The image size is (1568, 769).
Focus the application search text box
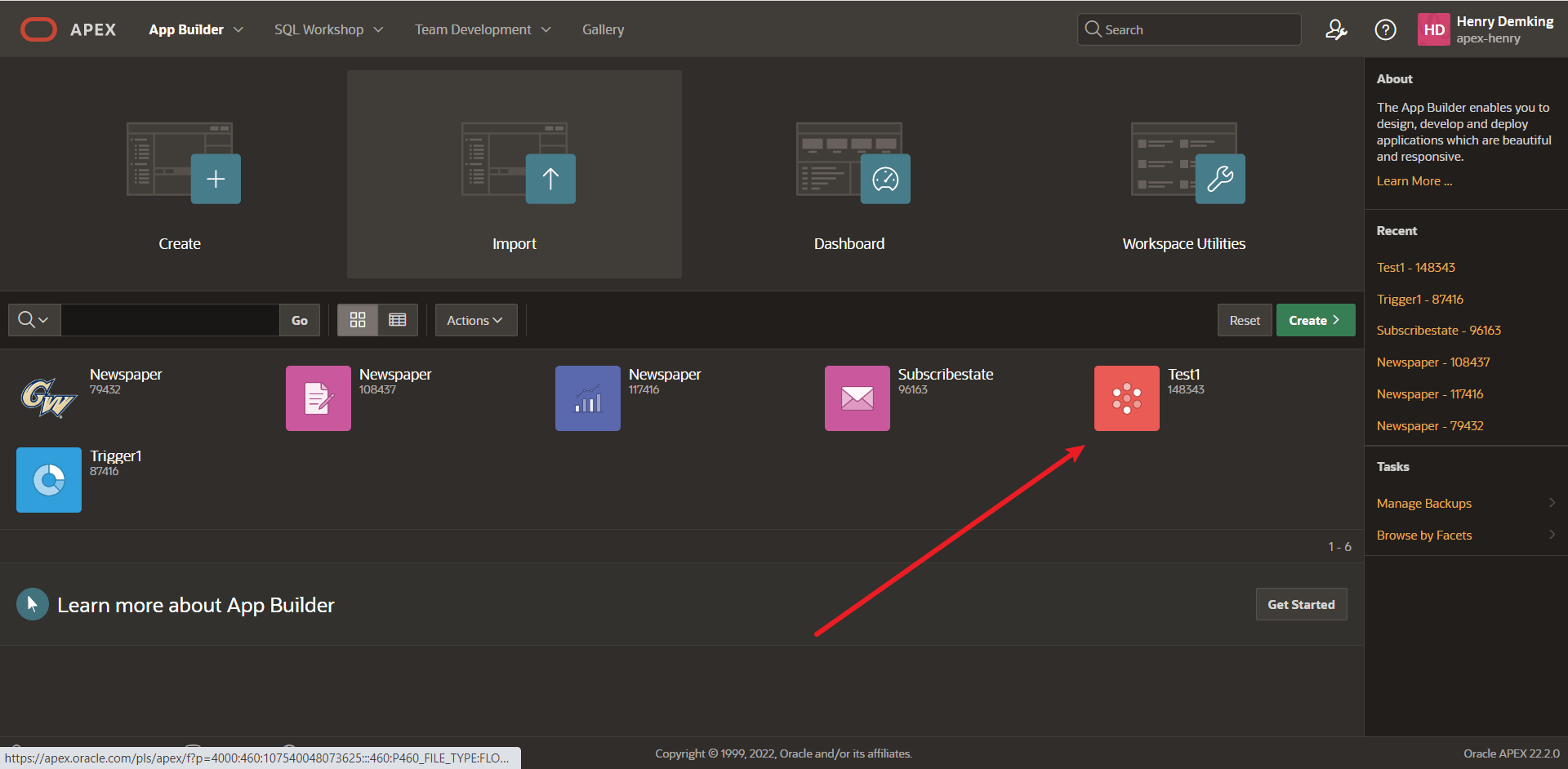170,320
